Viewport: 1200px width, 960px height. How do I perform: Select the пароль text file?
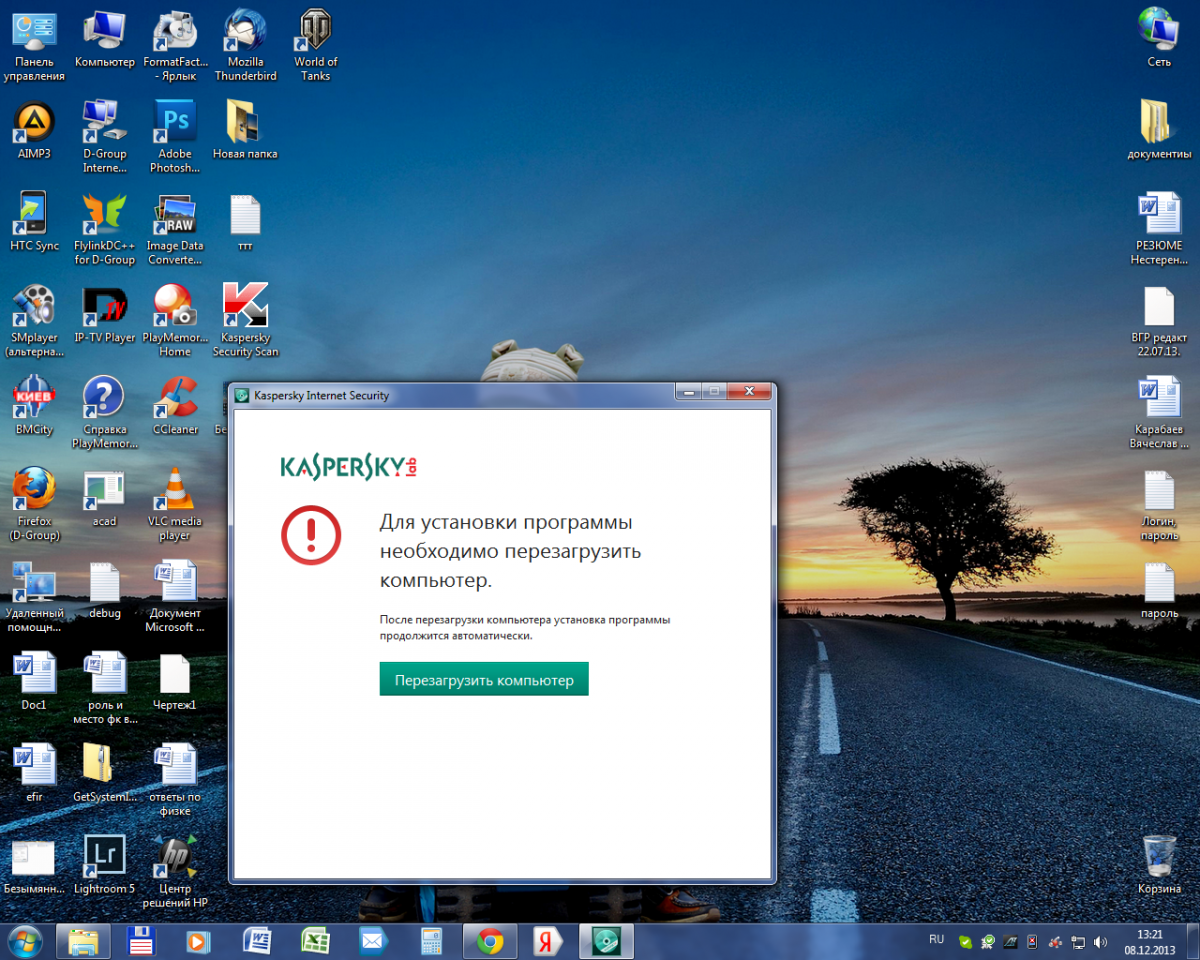pos(1159,590)
